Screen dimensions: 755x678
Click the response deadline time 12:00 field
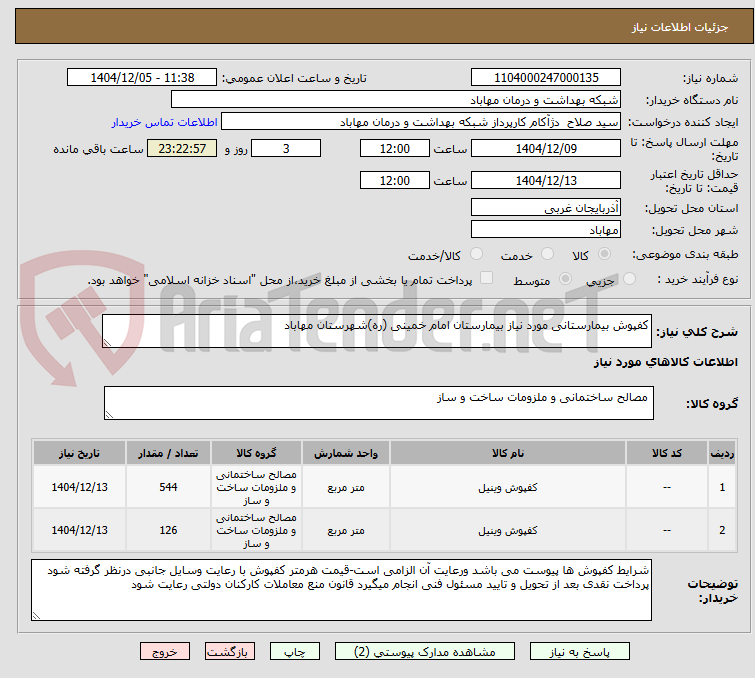click(x=395, y=148)
